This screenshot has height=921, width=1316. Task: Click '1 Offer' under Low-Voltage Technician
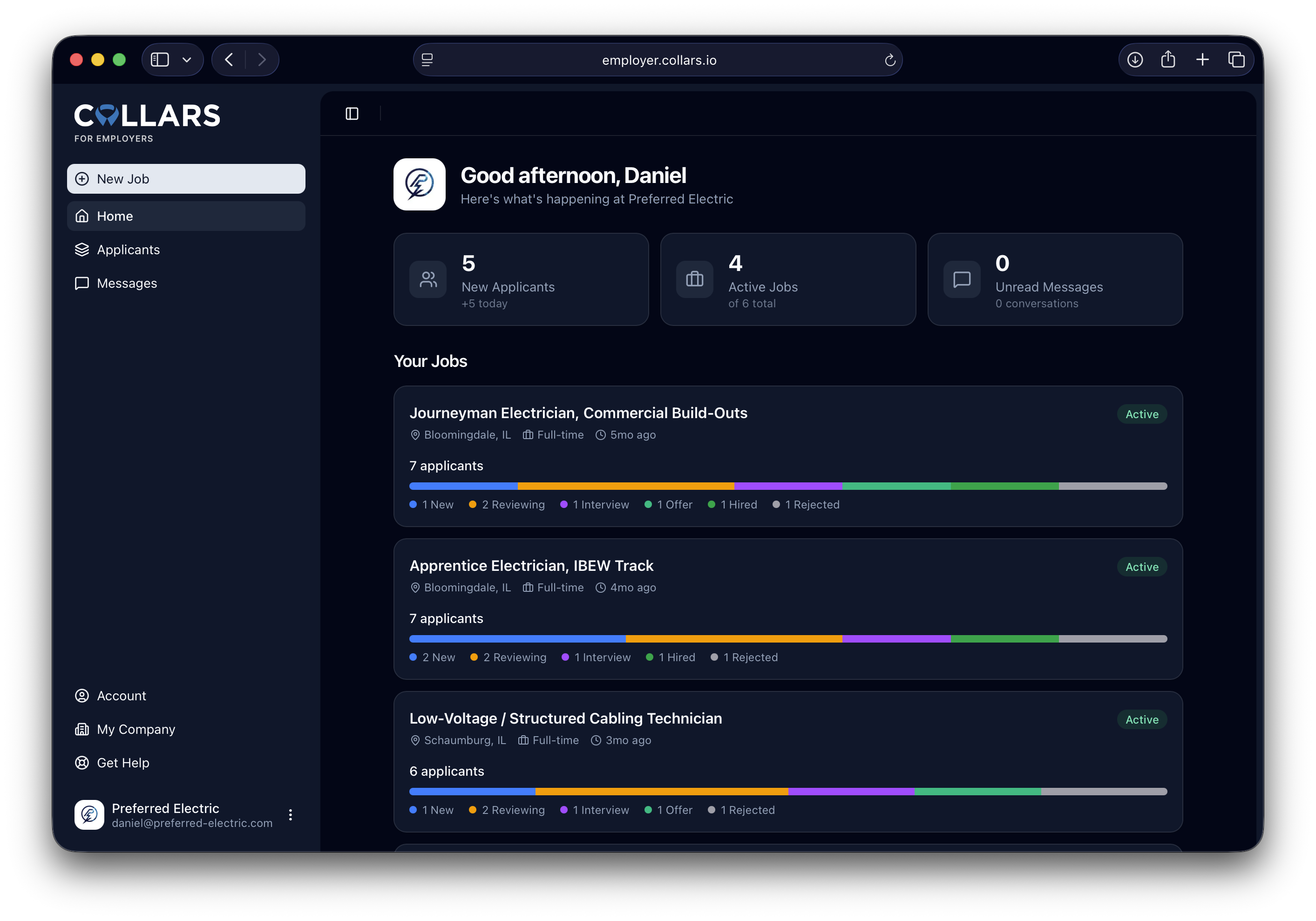(x=668, y=810)
